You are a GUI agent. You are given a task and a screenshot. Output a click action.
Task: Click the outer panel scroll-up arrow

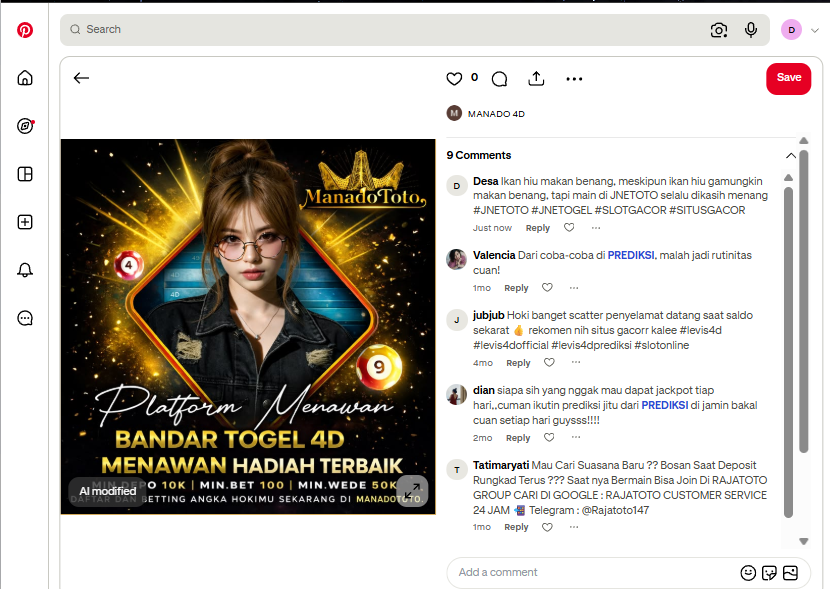click(804, 141)
